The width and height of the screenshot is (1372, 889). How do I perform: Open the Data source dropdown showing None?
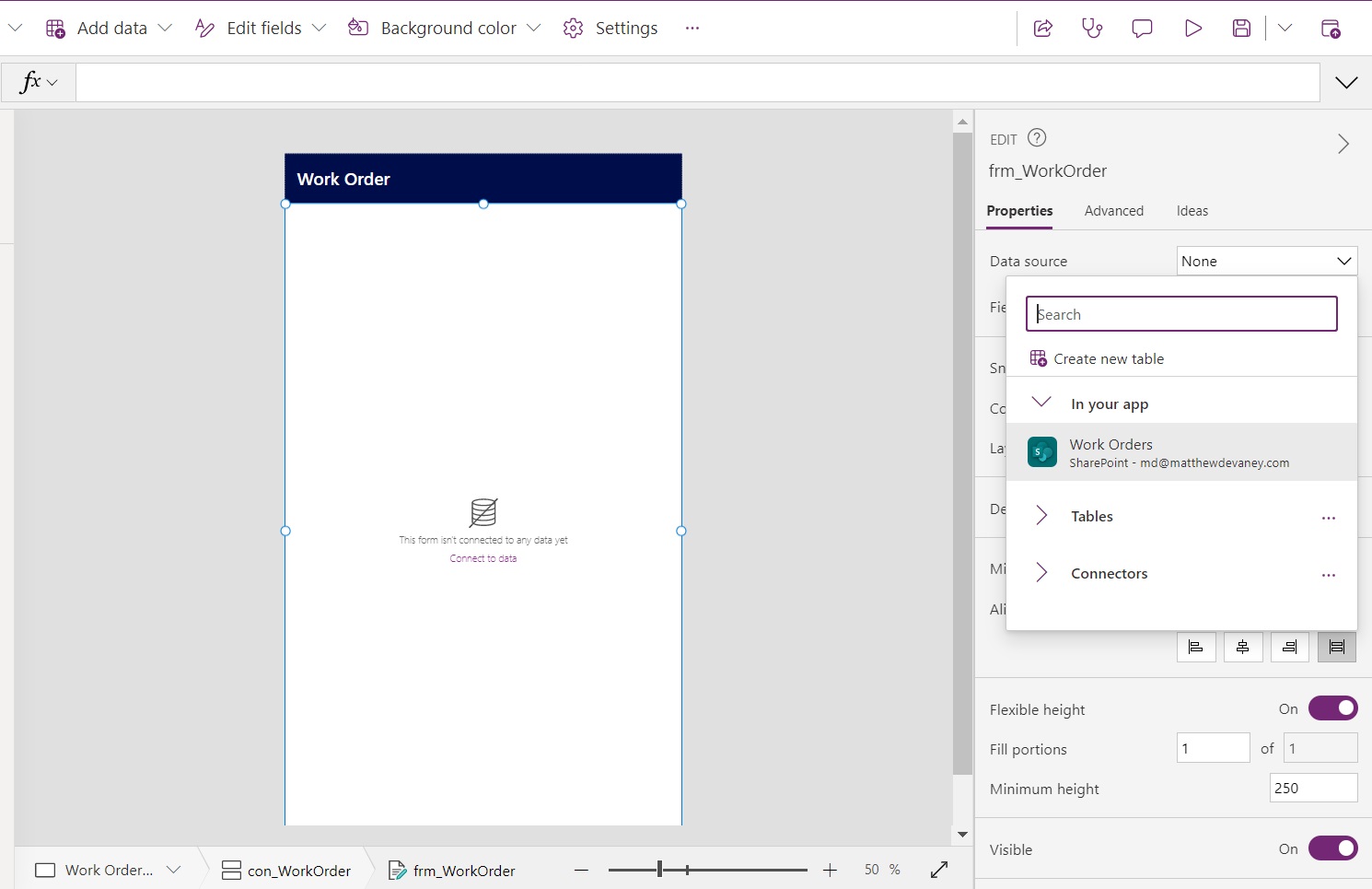(1265, 261)
